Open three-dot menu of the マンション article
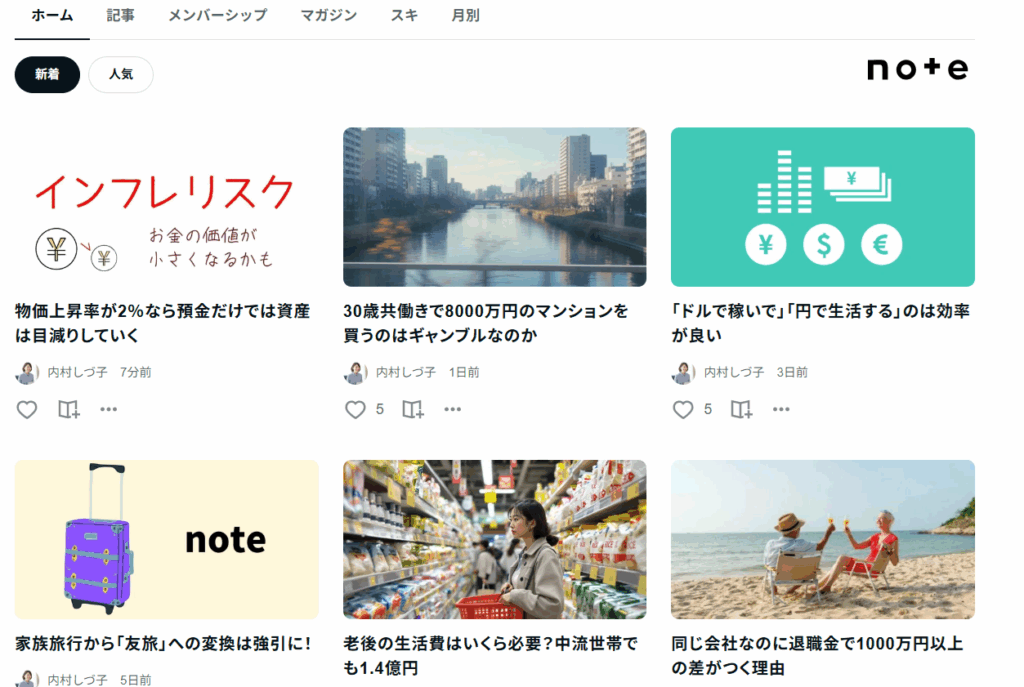1024x687 pixels. pyautogui.click(x=453, y=409)
